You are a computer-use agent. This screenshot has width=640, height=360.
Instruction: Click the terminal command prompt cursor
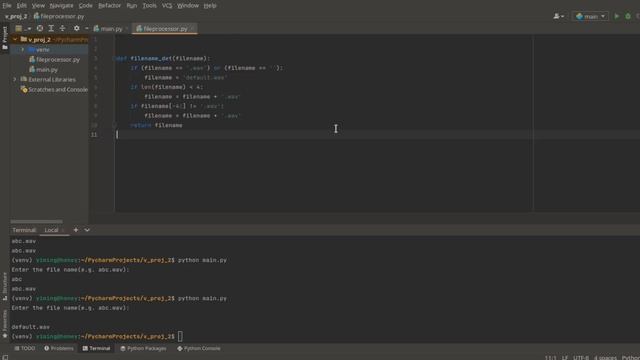[180, 337]
